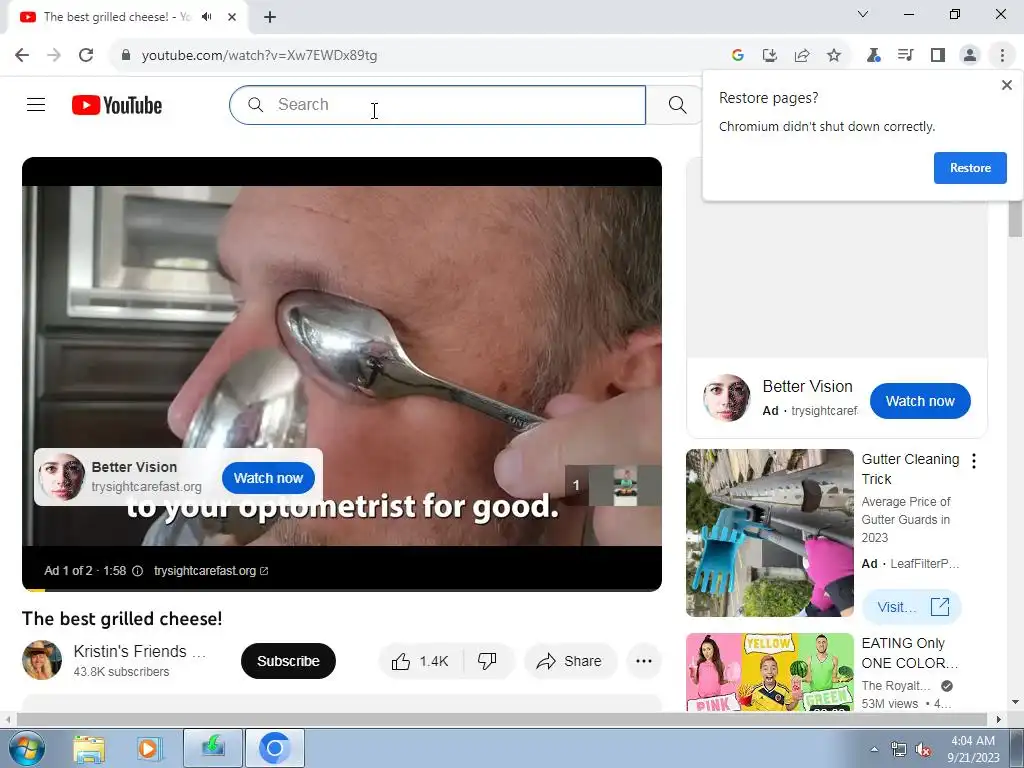1024x768 pixels.
Task: Open more actions ellipsis under video
Action: [644, 662]
